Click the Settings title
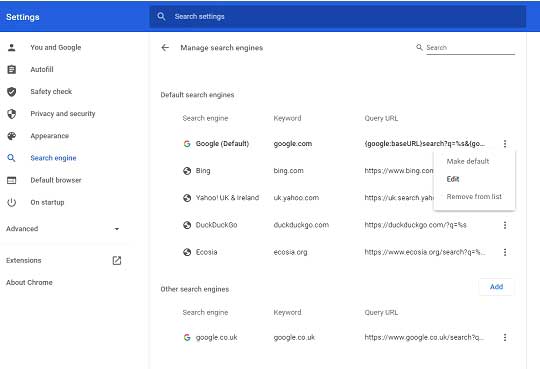The image size is (540, 369). click(23, 17)
